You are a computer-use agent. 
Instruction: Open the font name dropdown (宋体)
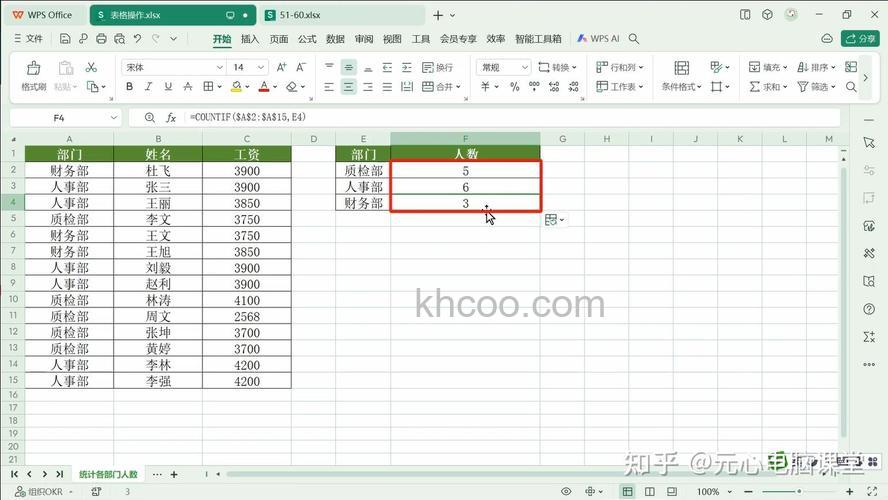pos(220,67)
